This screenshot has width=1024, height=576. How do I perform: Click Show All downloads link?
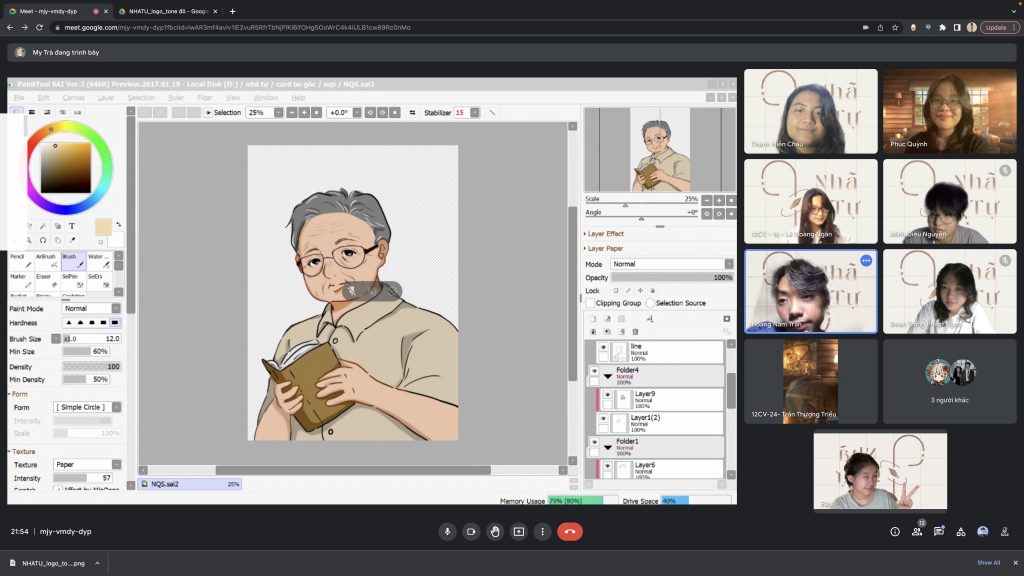(988, 563)
